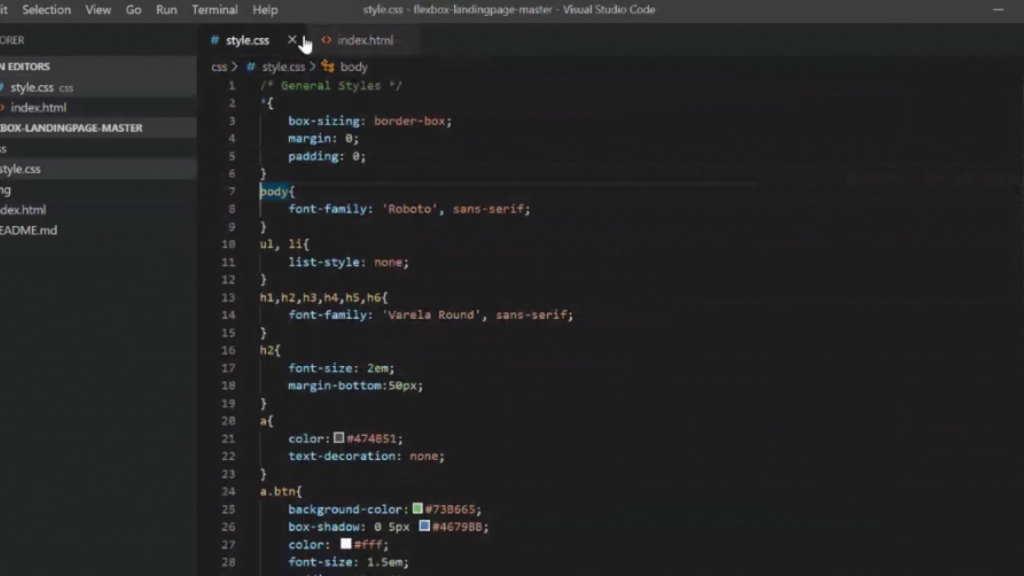Open the Terminal menu
This screenshot has height=576, width=1024.
214,10
